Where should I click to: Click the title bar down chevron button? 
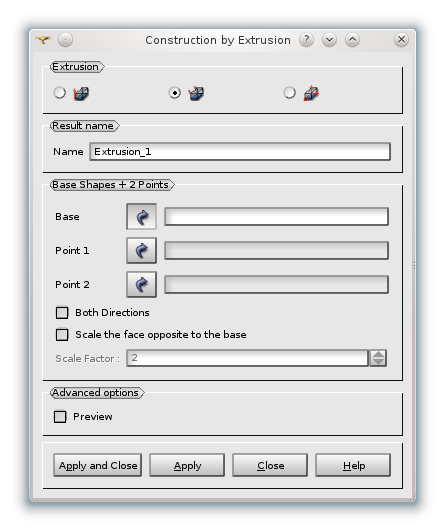[x=329, y=40]
